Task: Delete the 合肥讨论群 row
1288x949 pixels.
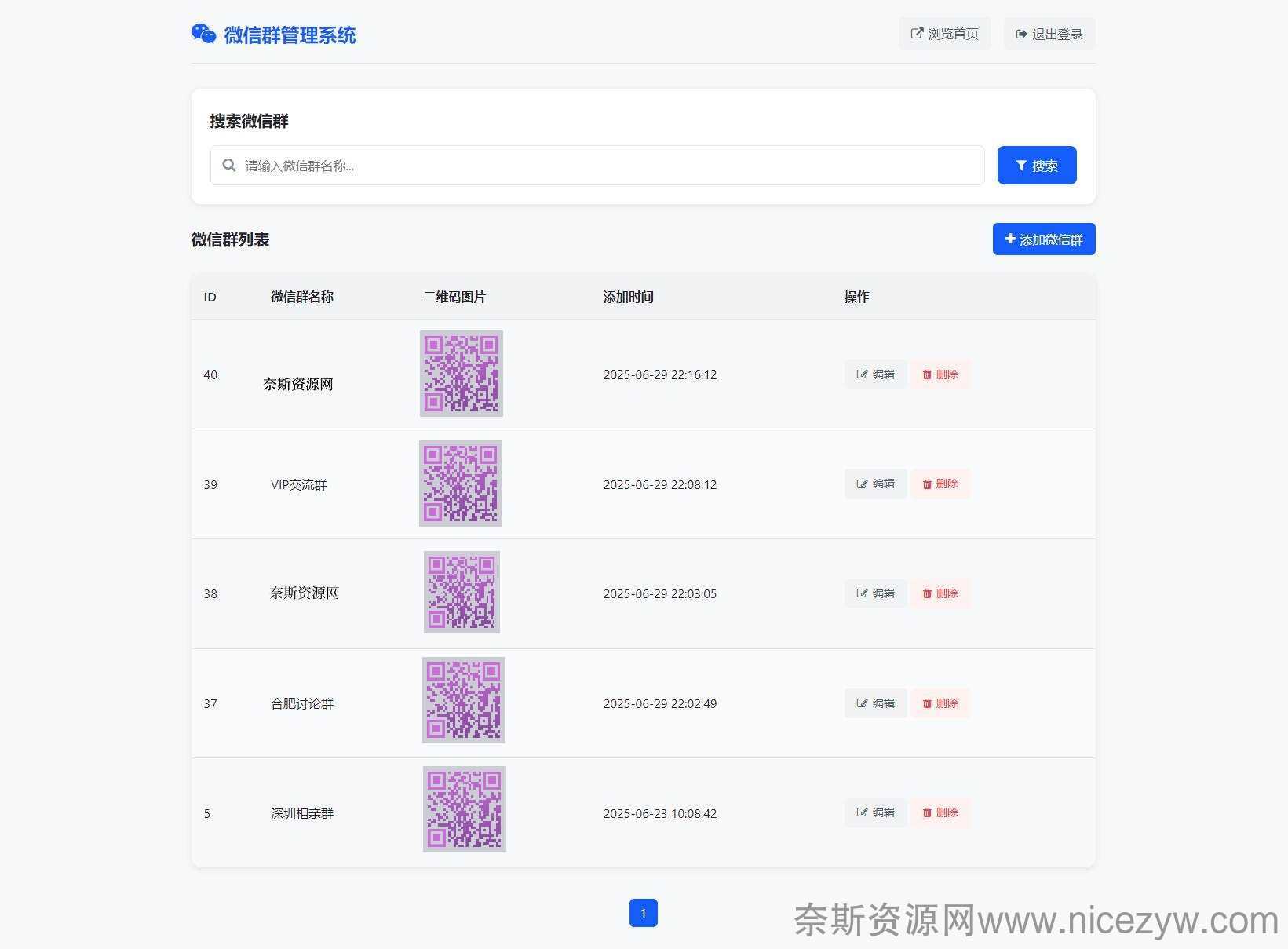Action: [940, 703]
